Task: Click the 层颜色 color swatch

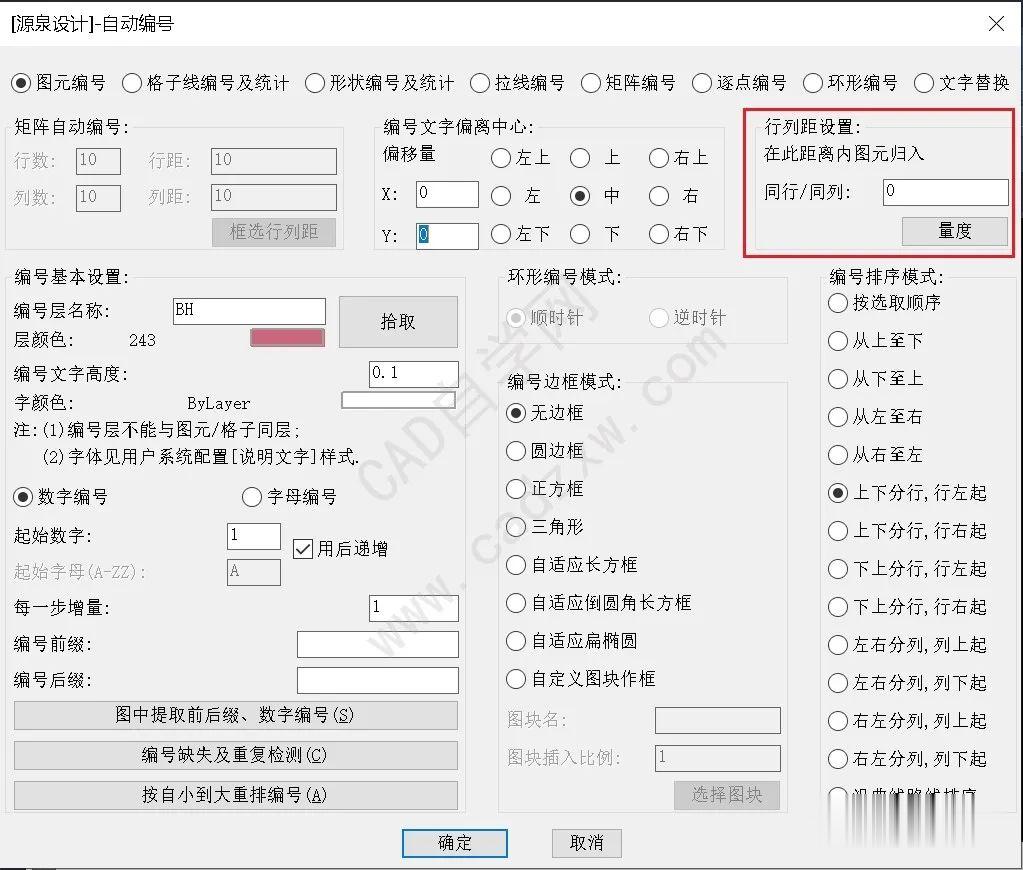Action: (288, 337)
